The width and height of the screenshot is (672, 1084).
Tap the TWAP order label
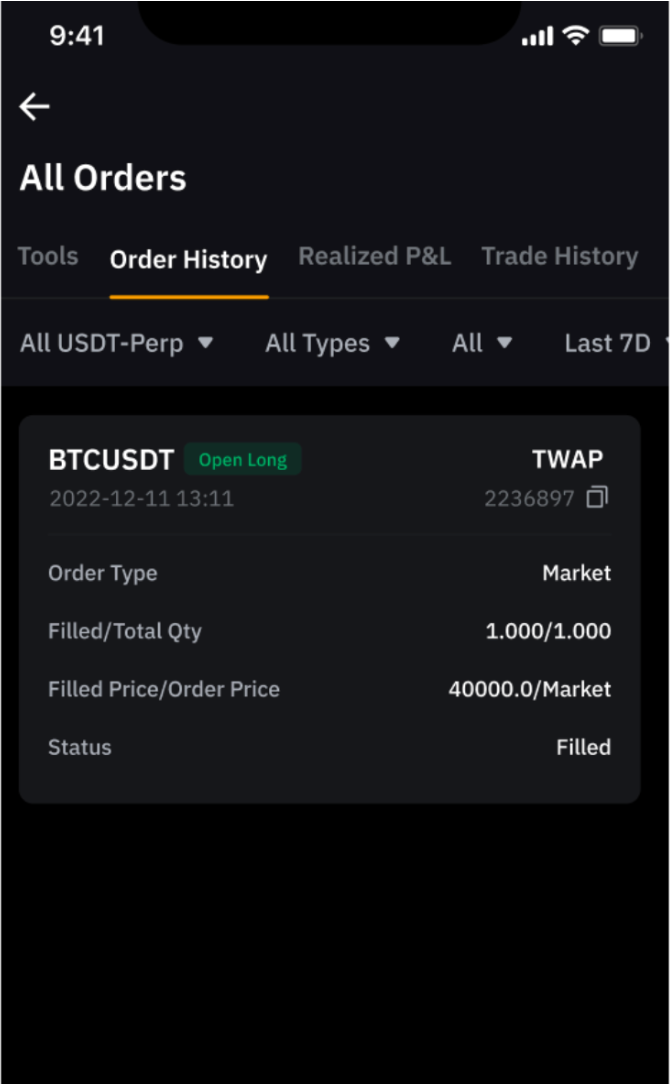click(567, 459)
